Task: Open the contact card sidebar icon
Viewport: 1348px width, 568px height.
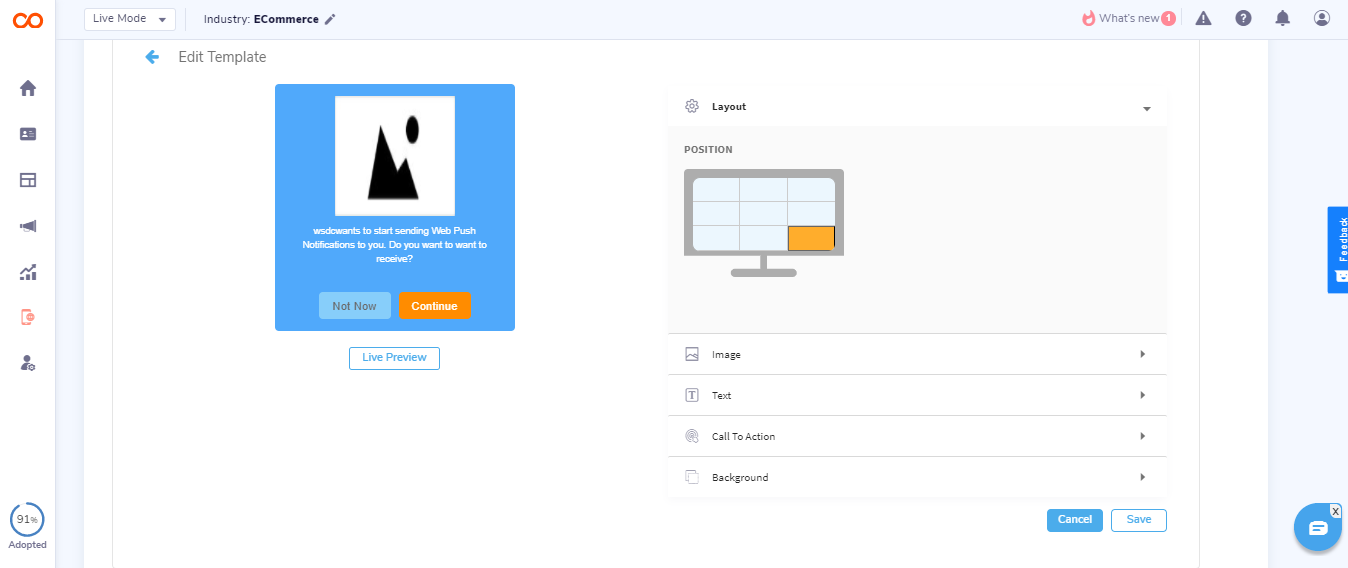Action: 28,134
